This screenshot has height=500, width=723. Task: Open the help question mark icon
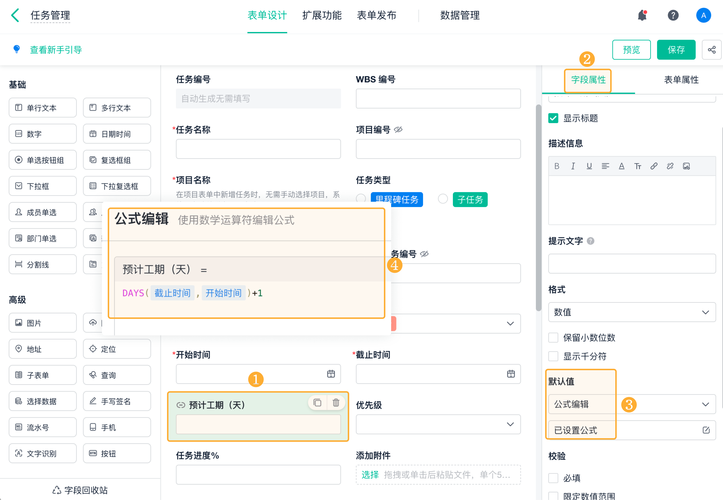click(x=673, y=15)
